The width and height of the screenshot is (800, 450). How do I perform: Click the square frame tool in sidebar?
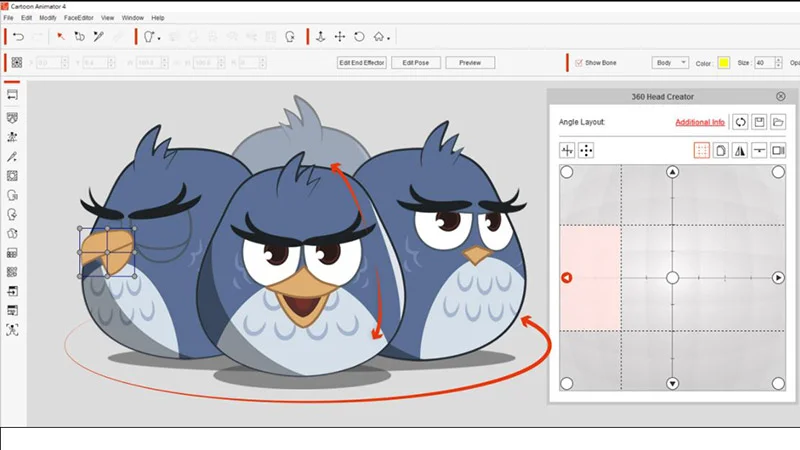click(x=12, y=176)
